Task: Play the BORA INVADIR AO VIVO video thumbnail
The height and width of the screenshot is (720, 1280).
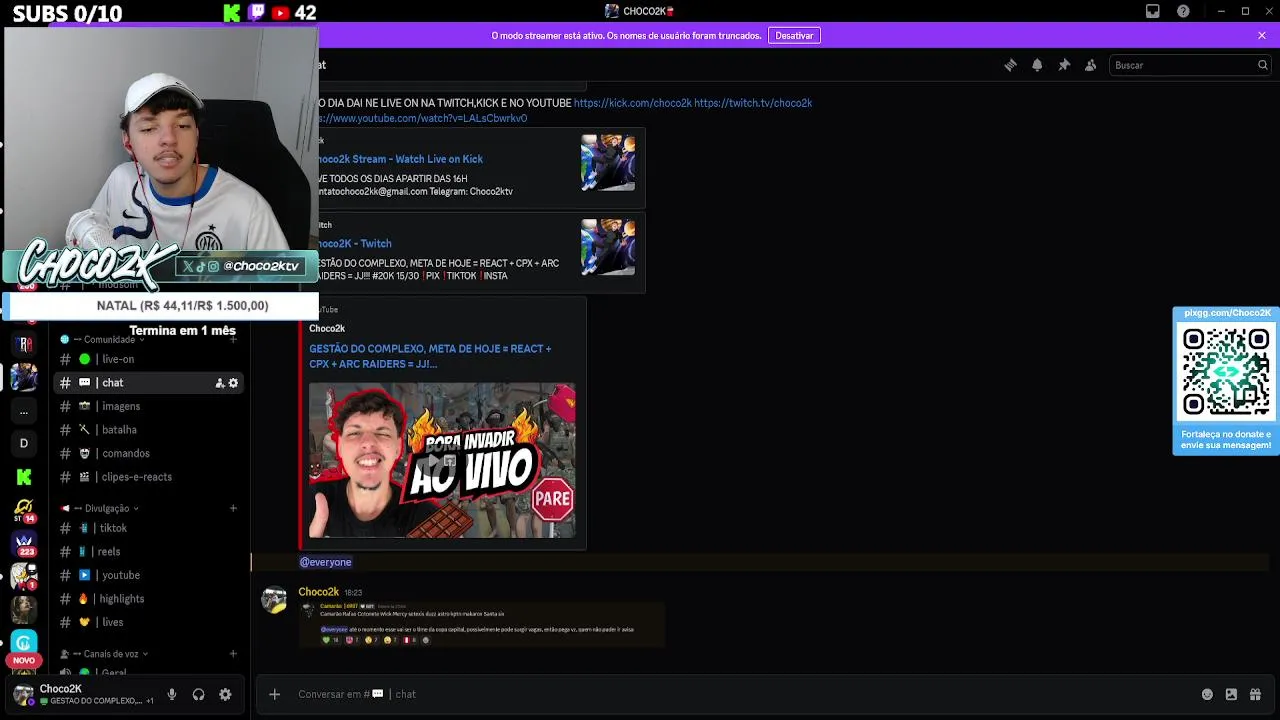Action: [442, 460]
